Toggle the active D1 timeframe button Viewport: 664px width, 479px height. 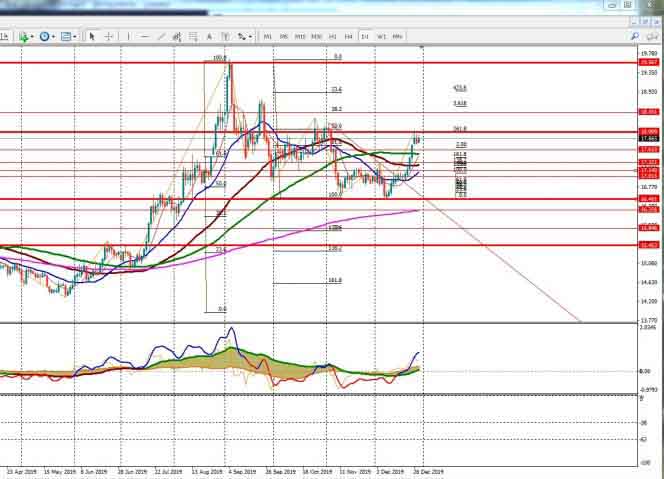365,37
